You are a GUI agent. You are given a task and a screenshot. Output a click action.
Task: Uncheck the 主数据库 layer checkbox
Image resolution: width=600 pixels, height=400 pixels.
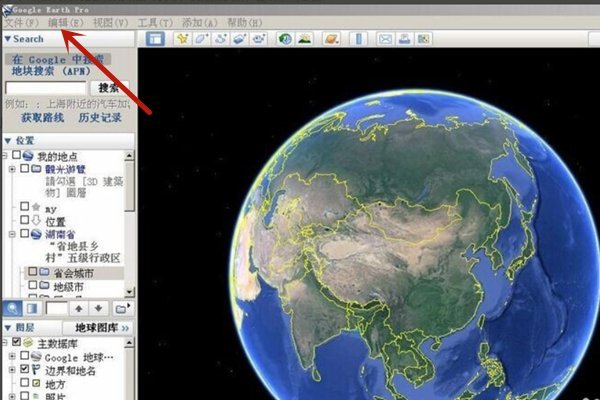coord(16,342)
